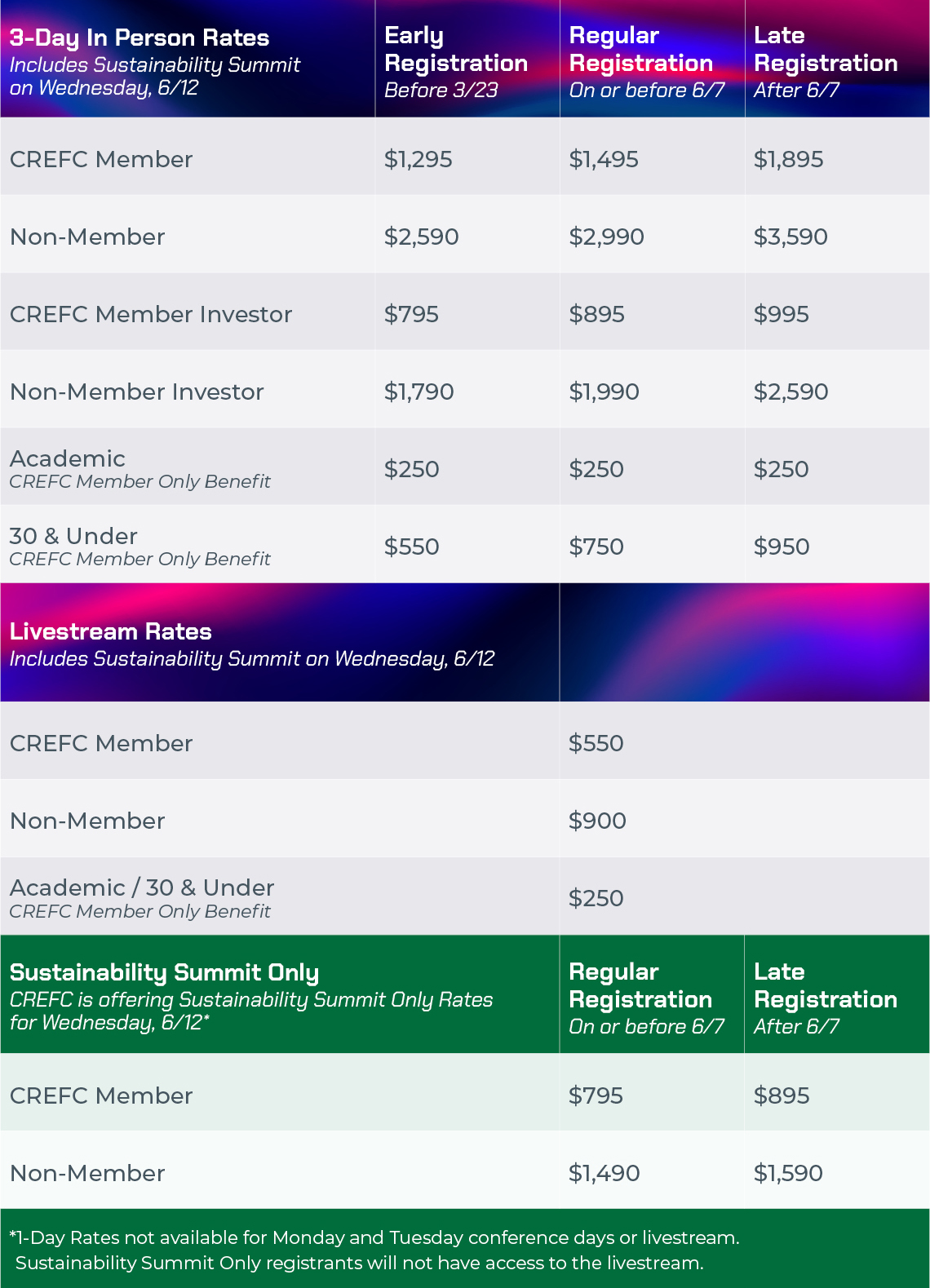930x1288 pixels.
Task: Click the Sustainability Summit Only heading
Action: [164, 972]
